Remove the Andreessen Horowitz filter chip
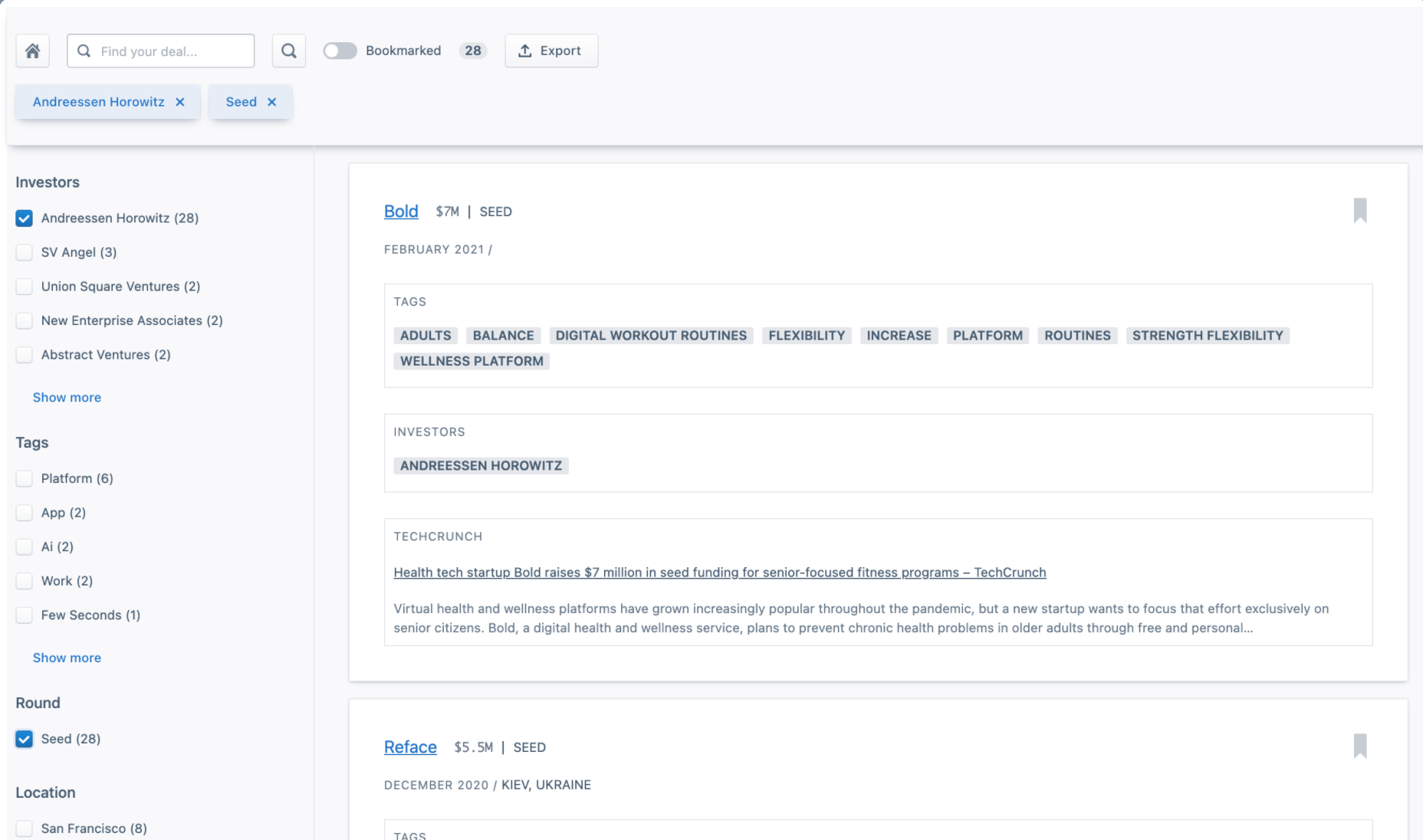 pyautogui.click(x=180, y=102)
